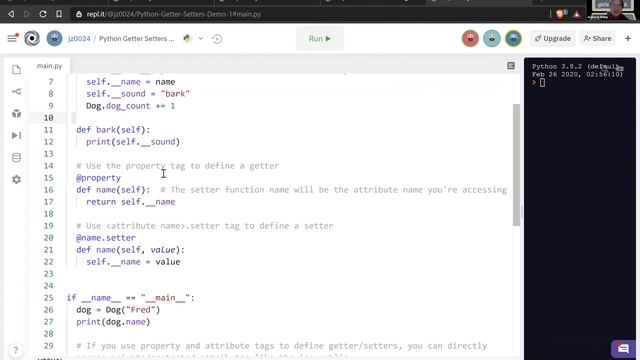This screenshot has width=640, height=360.
Task: Open the jz0024 profile link
Action: click(x=79, y=38)
